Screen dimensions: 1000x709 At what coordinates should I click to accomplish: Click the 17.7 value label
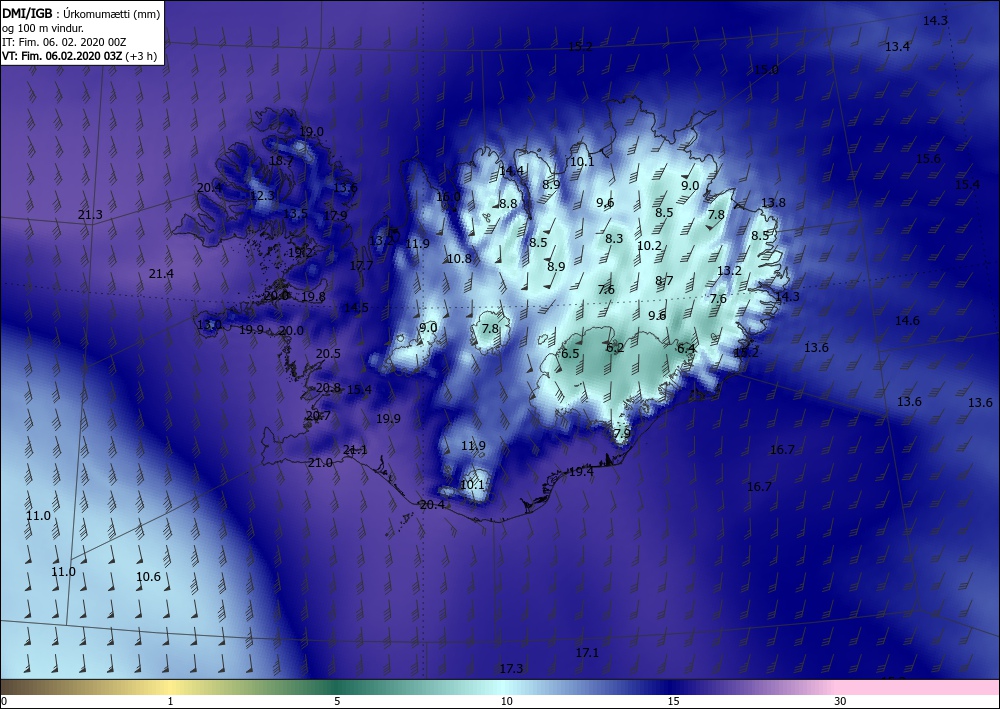click(362, 265)
